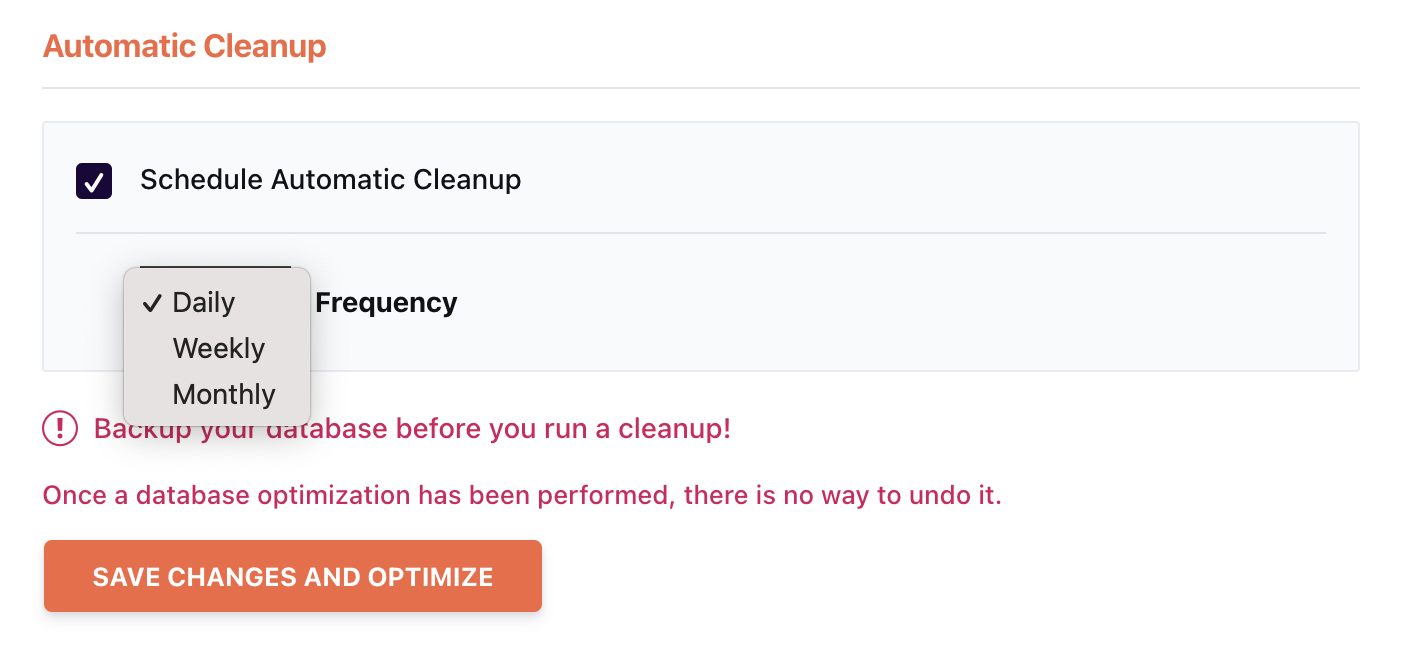Select Weekly from the frequency dropdown
The image size is (1402, 658).
tap(219, 348)
